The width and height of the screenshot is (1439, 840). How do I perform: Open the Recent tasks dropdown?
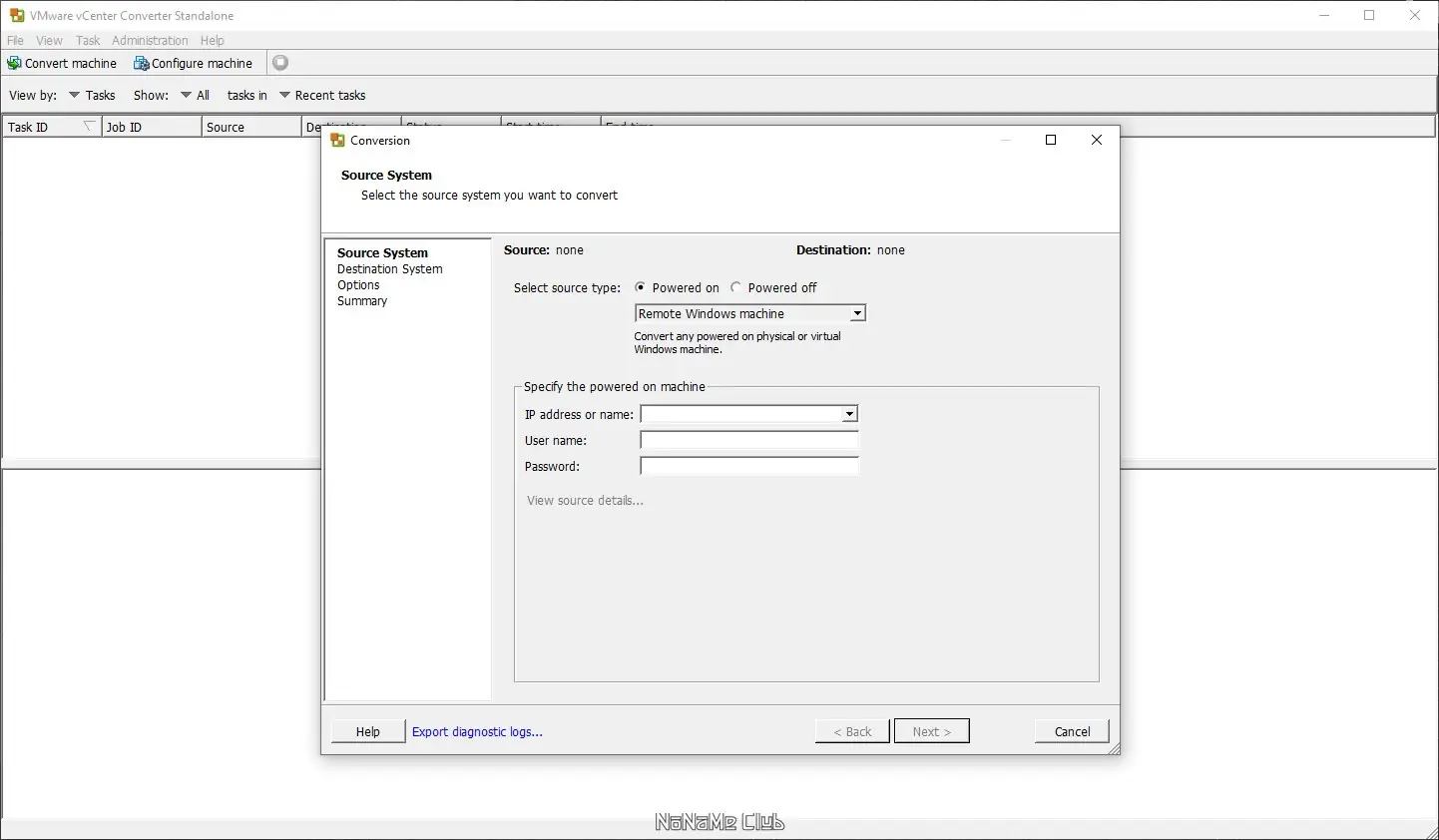[x=322, y=95]
